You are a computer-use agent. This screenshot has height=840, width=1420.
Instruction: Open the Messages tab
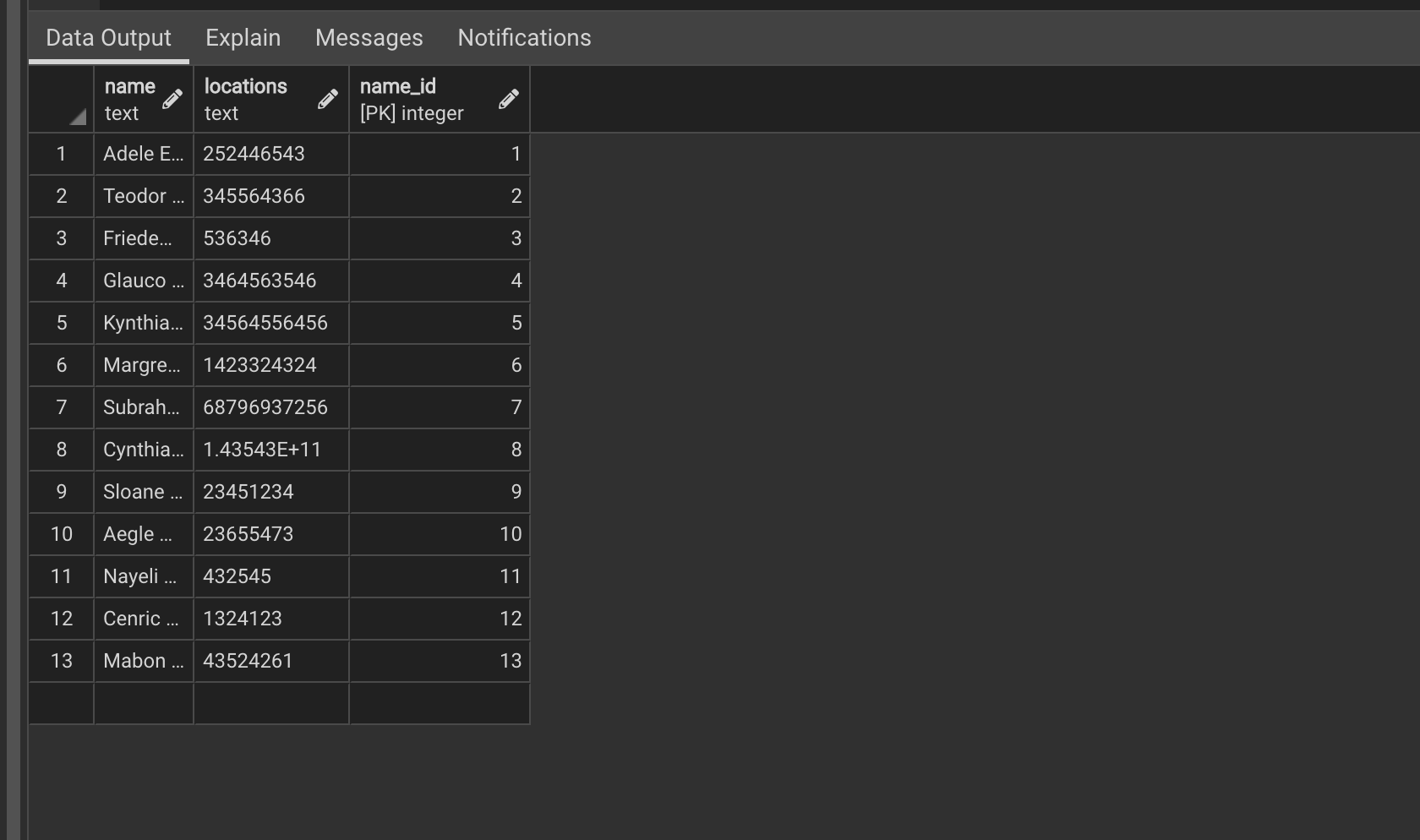tap(369, 38)
